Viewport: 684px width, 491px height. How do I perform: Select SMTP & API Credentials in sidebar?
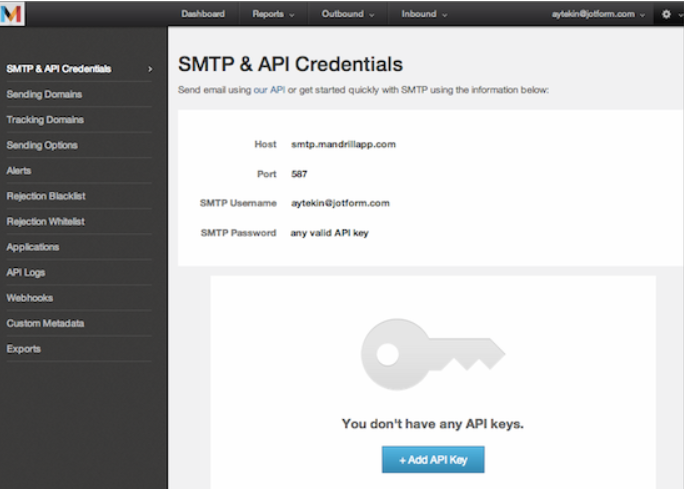(x=59, y=69)
